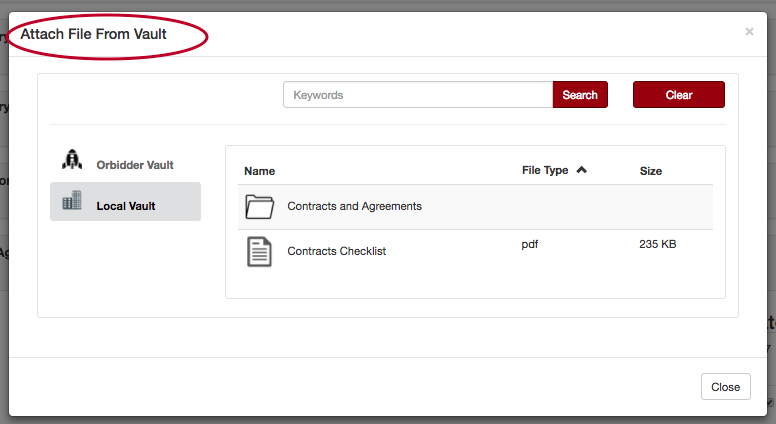Viewport: 776px width, 424px height.
Task: Open the Contracts and Agreements folder icon
Action: click(x=260, y=206)
